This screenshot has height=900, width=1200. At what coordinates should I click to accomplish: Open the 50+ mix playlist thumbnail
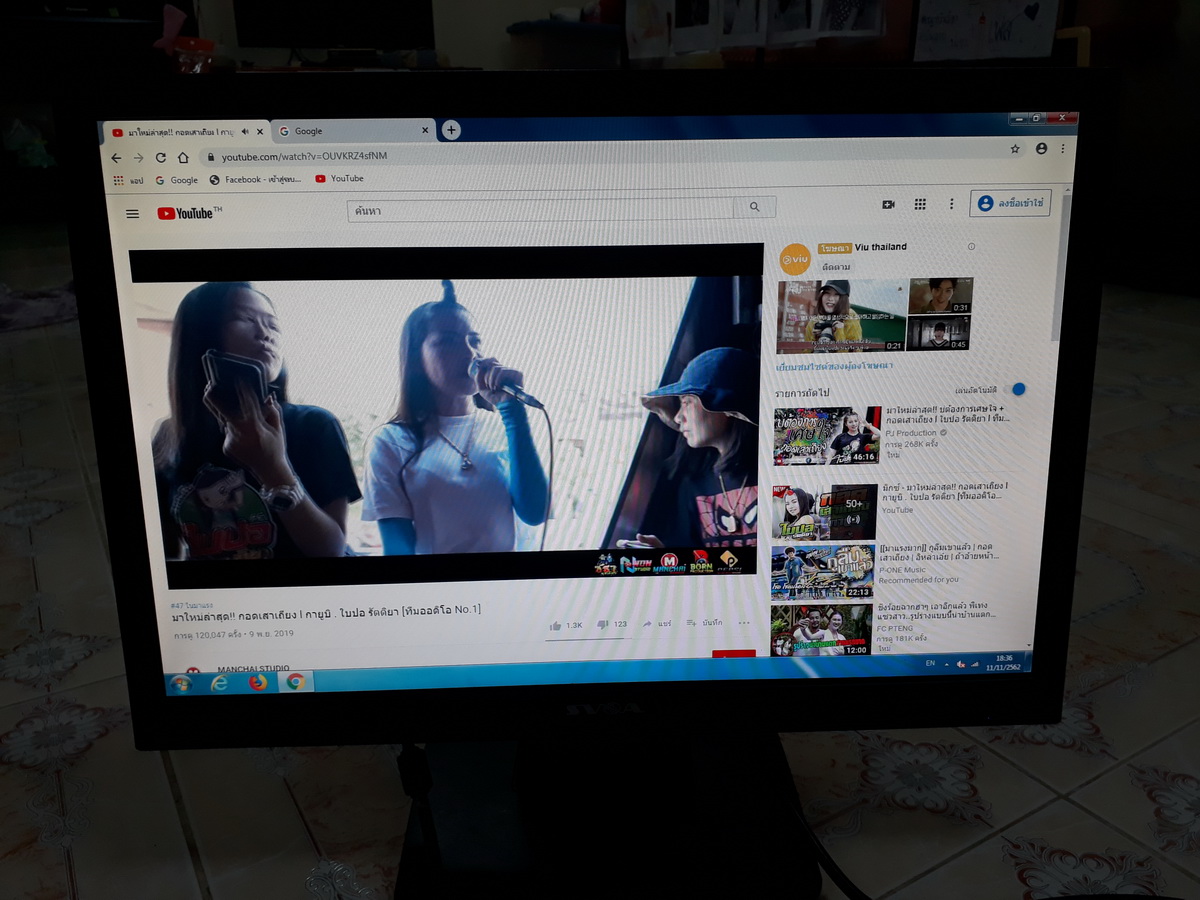(824, 513)
